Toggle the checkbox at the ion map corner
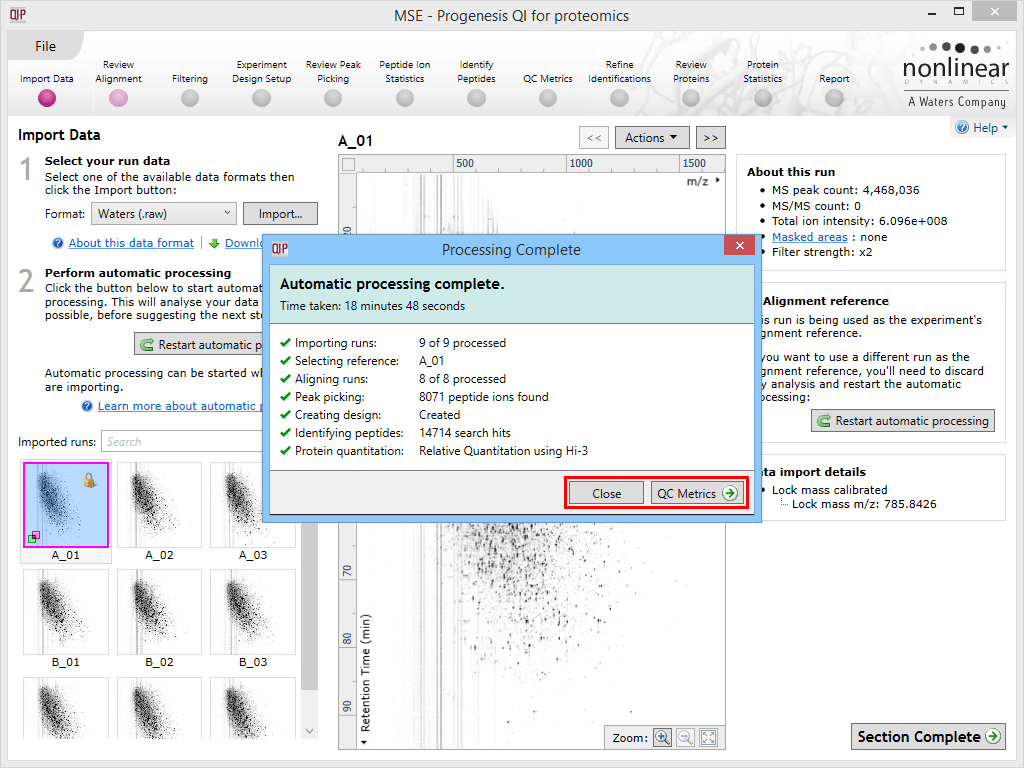This screenshot has width=1024, height=768. click(349, 164)
